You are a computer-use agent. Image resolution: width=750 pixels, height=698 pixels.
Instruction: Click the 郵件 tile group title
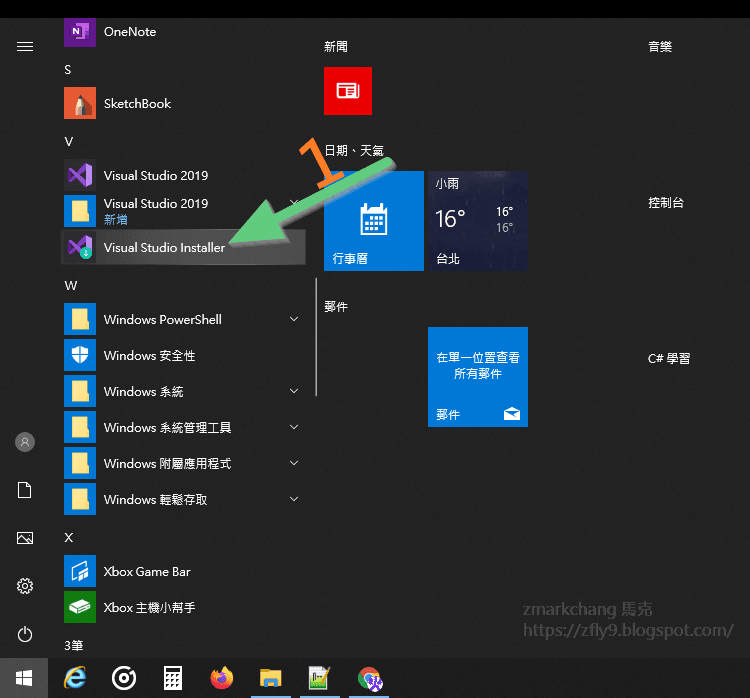336,307
